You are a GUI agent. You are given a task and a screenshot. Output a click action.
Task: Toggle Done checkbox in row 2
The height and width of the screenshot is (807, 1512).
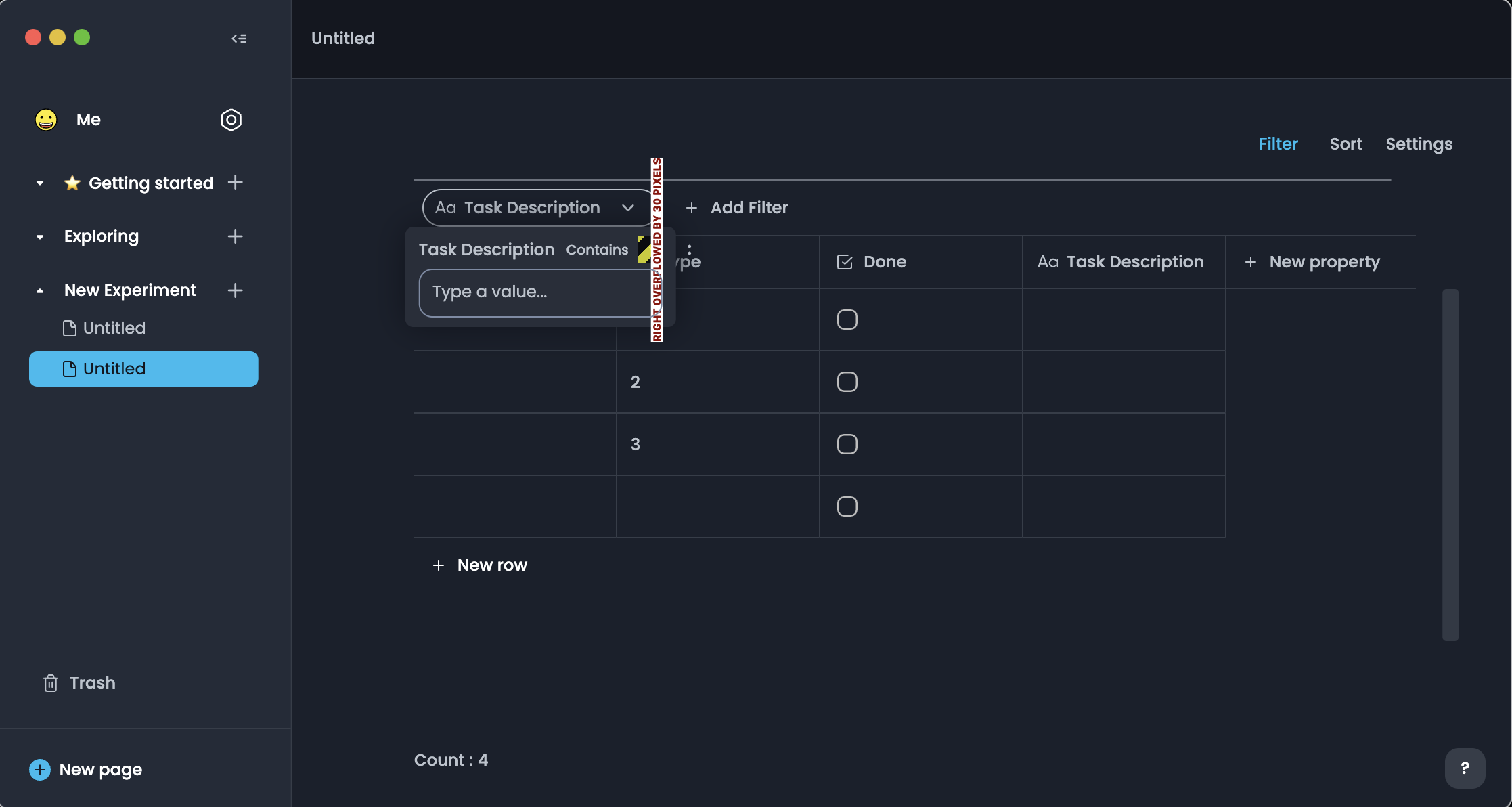(x=847, y=382)
